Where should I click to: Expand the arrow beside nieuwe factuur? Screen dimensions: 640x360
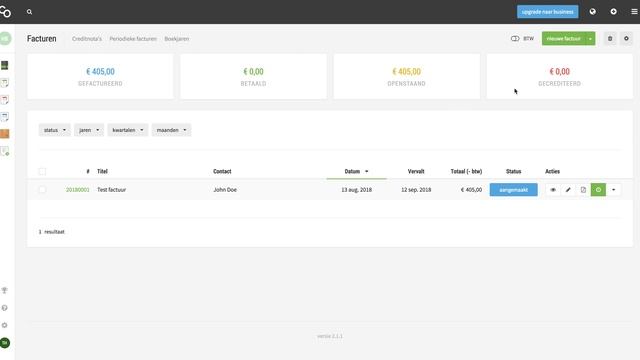[x=590, y=39]
